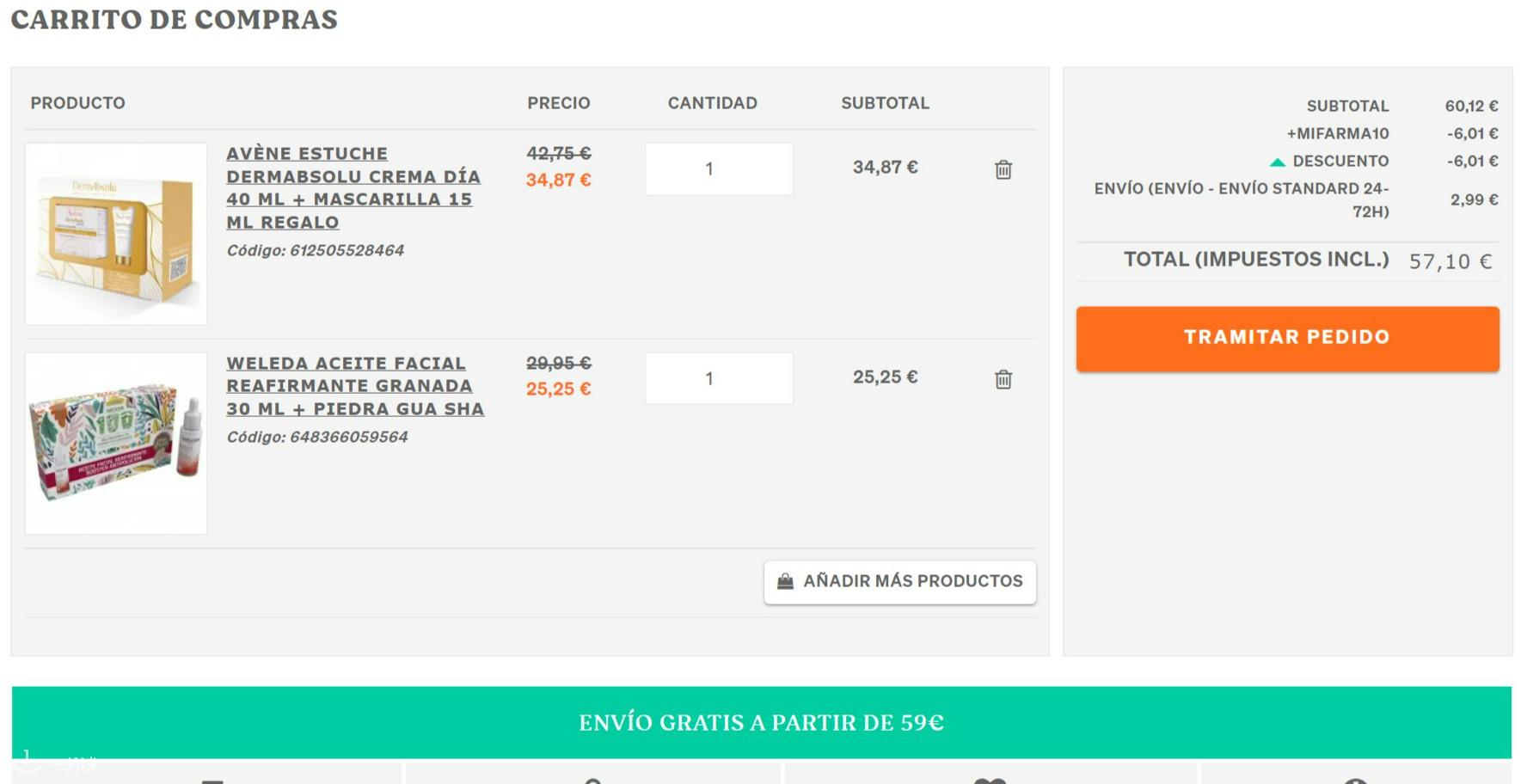The height and width of the screenshot is (784, 1527).
Task: Click the struck-through price 42,75 €
Action: click(x=559, y=153)
